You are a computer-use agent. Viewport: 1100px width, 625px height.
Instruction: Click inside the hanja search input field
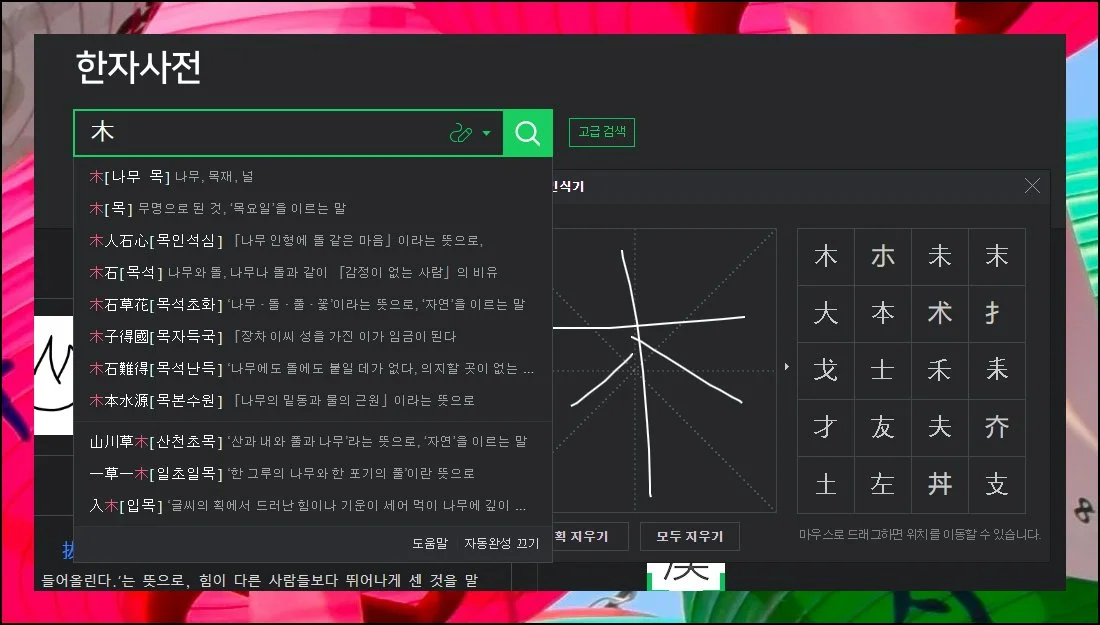point(260,133)
